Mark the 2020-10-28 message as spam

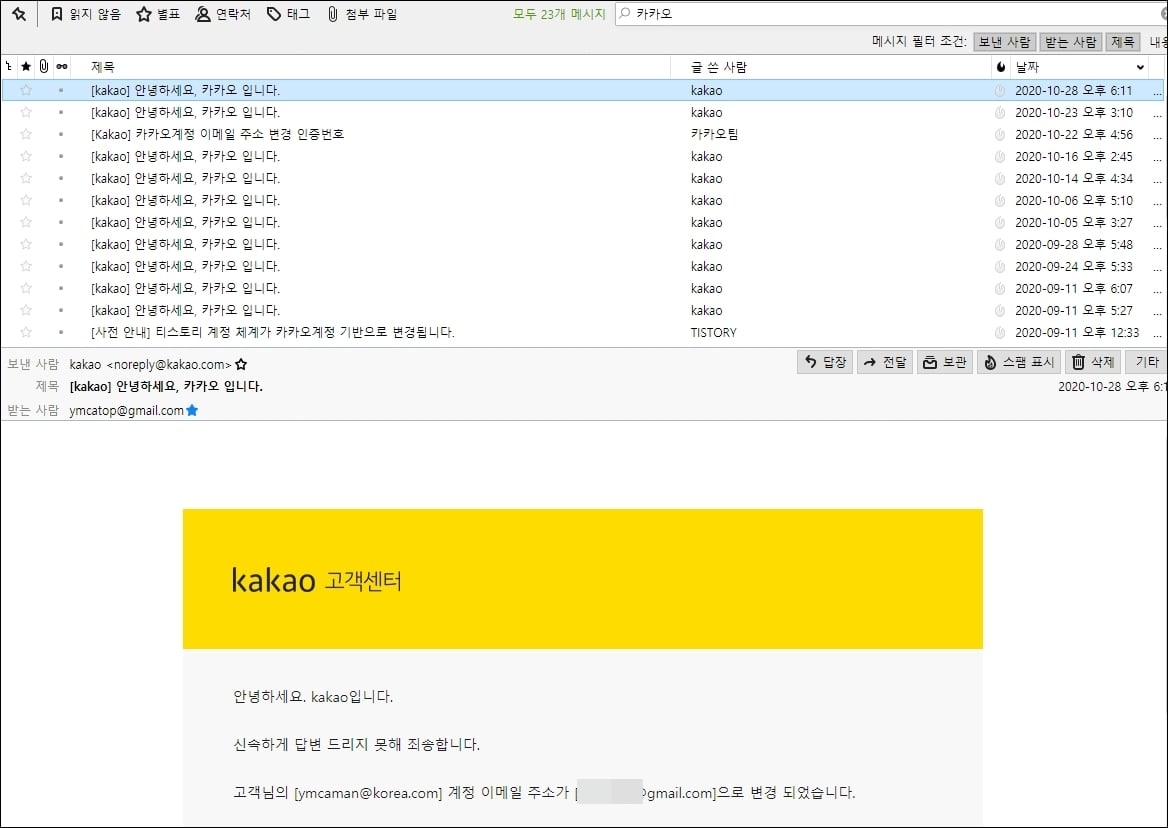tap(1000, 91)
